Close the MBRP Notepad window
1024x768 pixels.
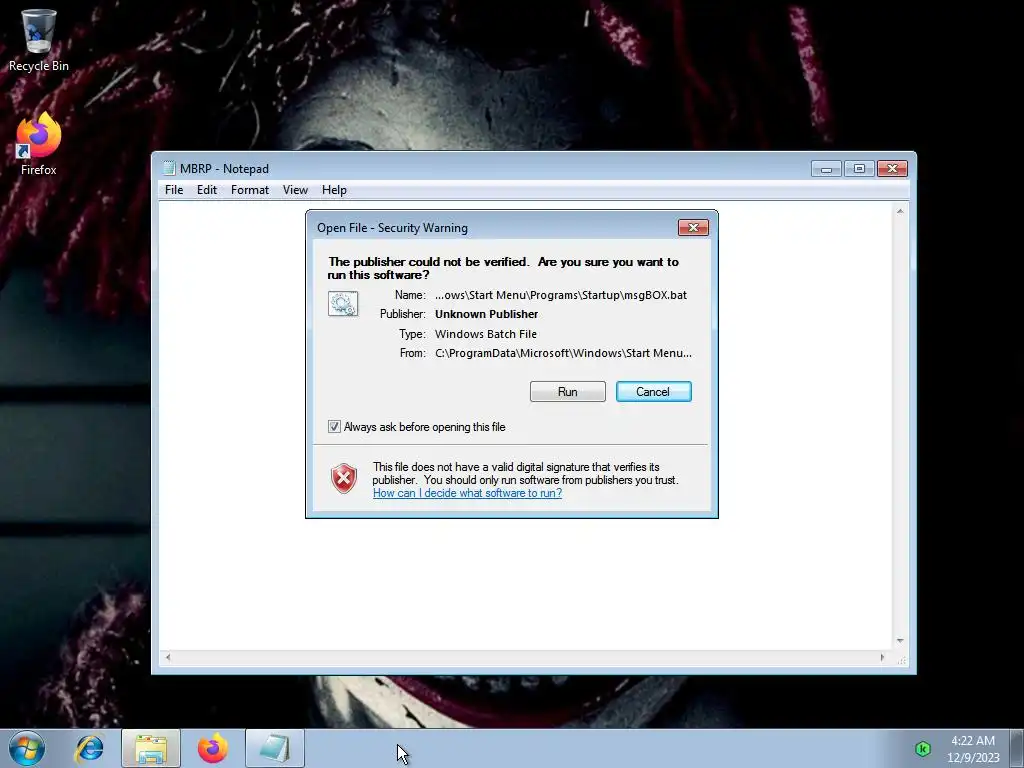tap(893, 168)
